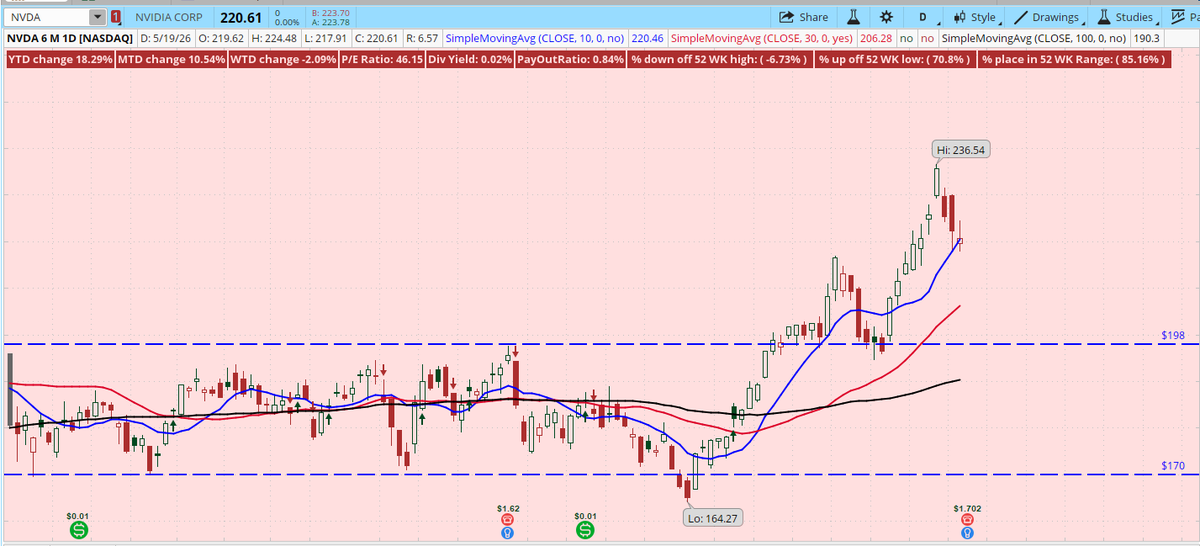This screenshot has height=546, width=1200.
Task: Click the blue lightbulb icon below $1.62 earnings
Action: coord(507,534)
